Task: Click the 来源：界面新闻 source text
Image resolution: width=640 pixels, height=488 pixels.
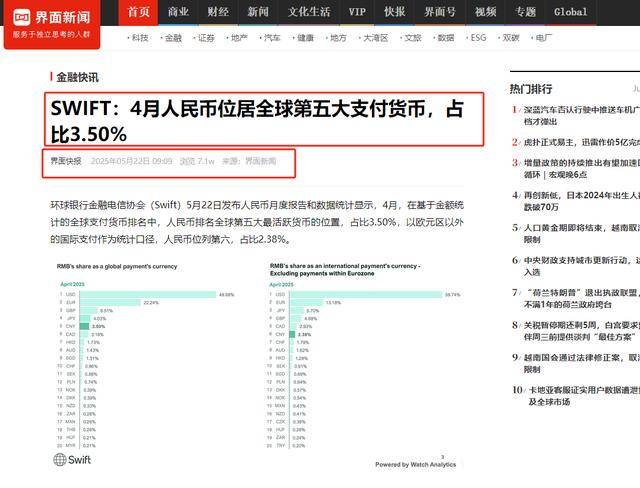Action: pyautogui.click(x=249, y=161)
